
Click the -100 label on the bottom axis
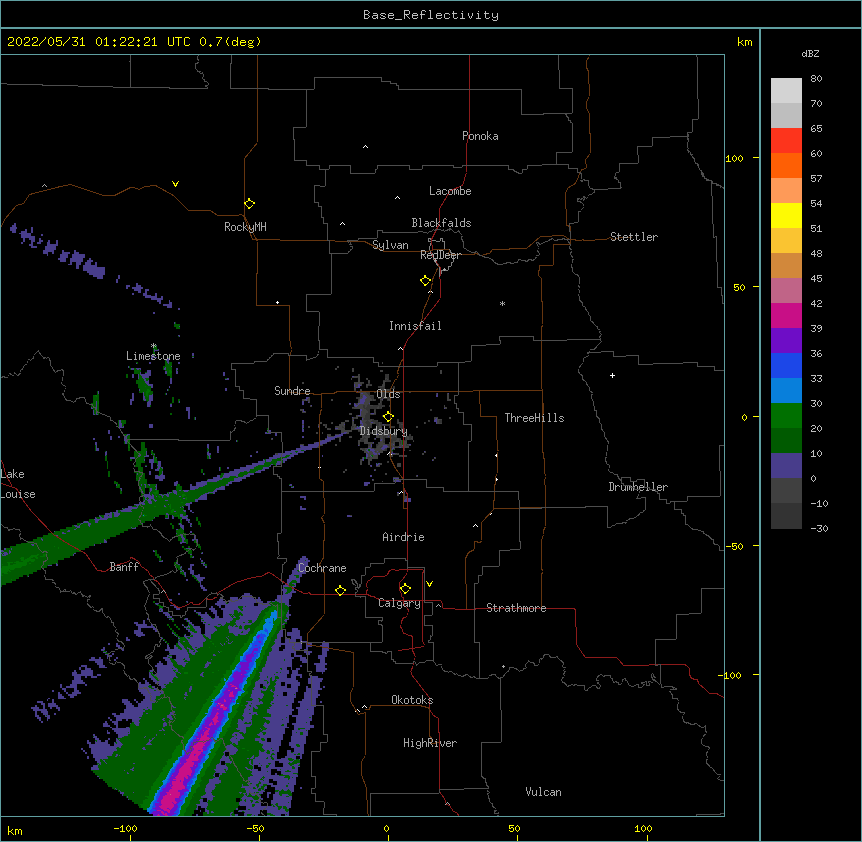pos(125,828)
